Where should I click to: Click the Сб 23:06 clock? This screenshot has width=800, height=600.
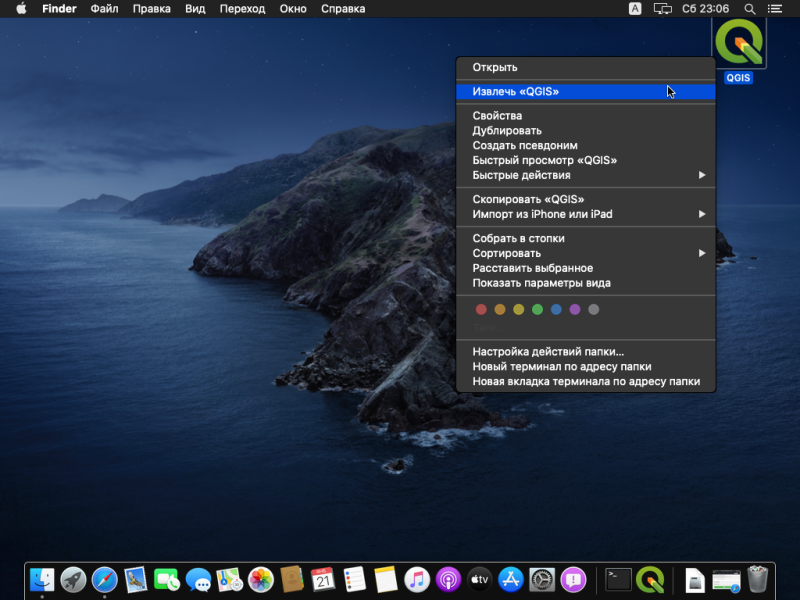(x=705, y=9)
